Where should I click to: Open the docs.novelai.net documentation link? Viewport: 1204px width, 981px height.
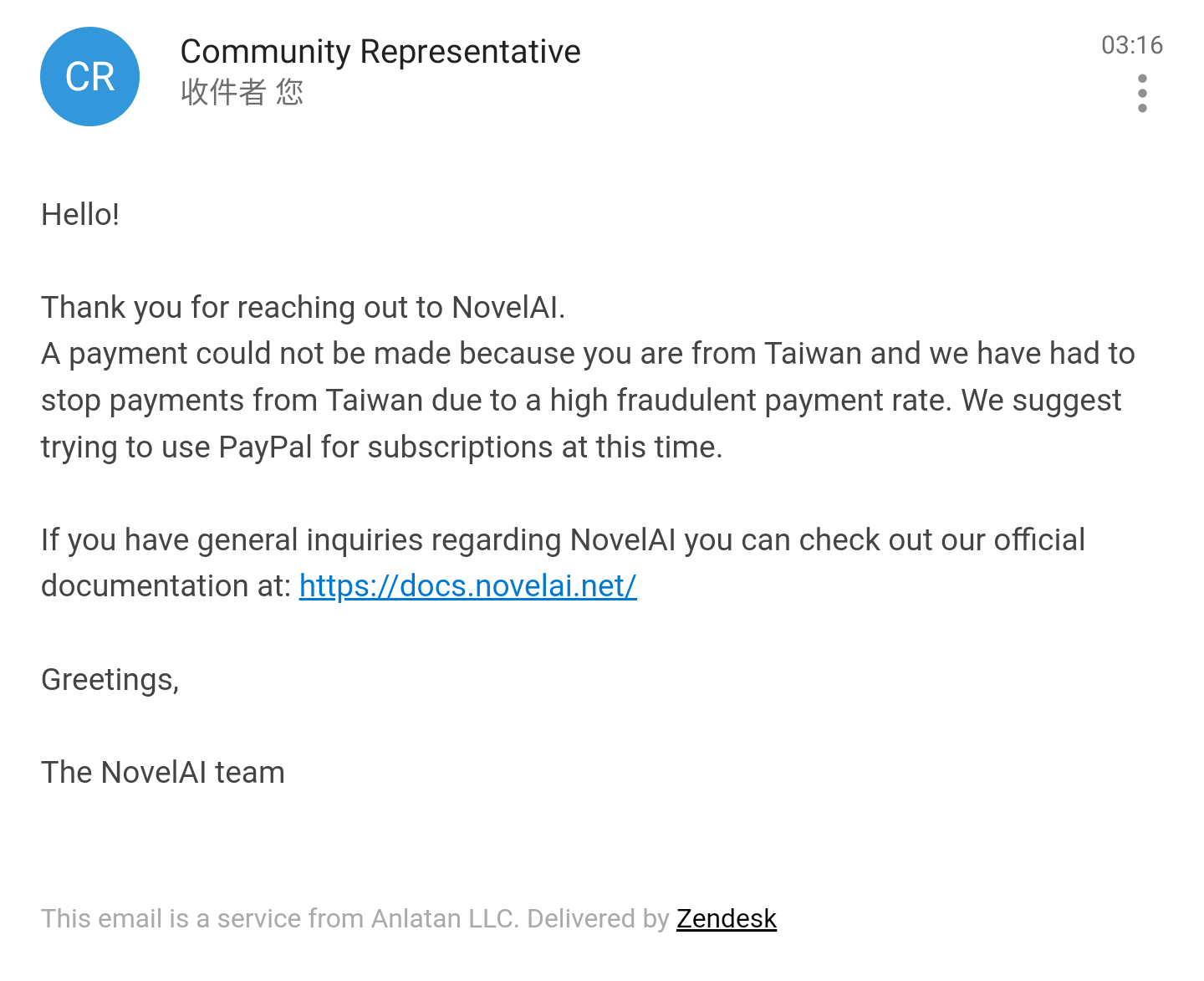click(x=467, y=586)
